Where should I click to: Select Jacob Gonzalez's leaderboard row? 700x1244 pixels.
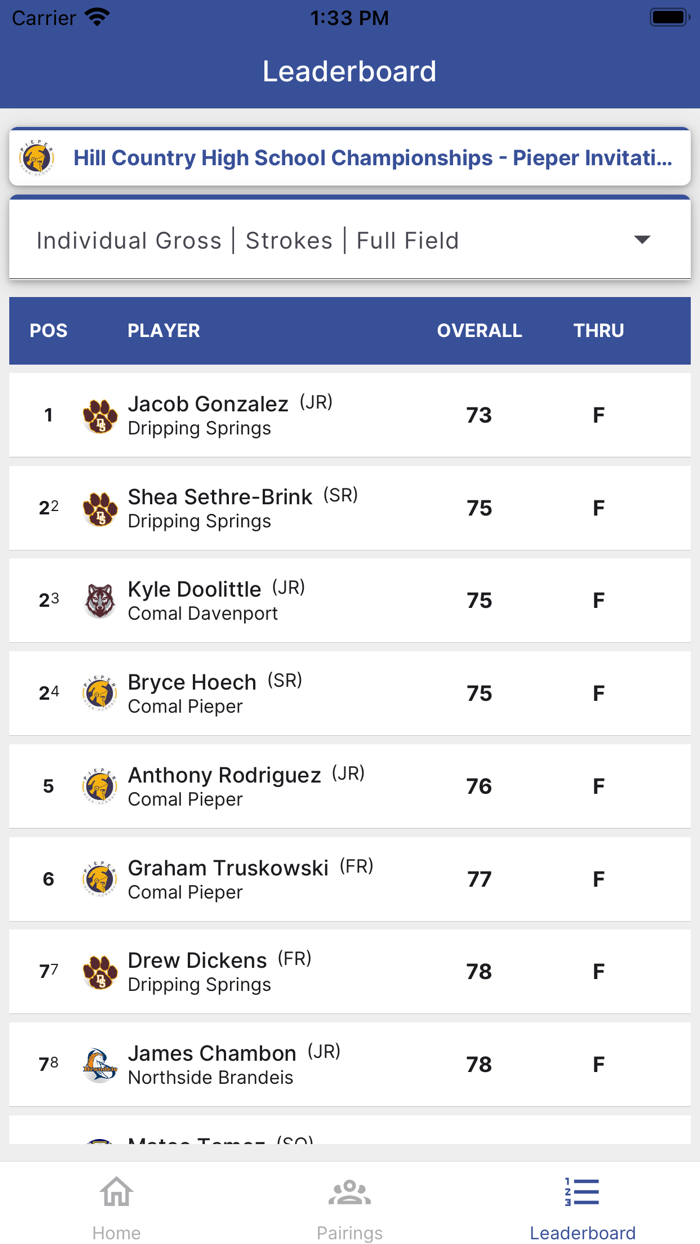coord(350,414)
